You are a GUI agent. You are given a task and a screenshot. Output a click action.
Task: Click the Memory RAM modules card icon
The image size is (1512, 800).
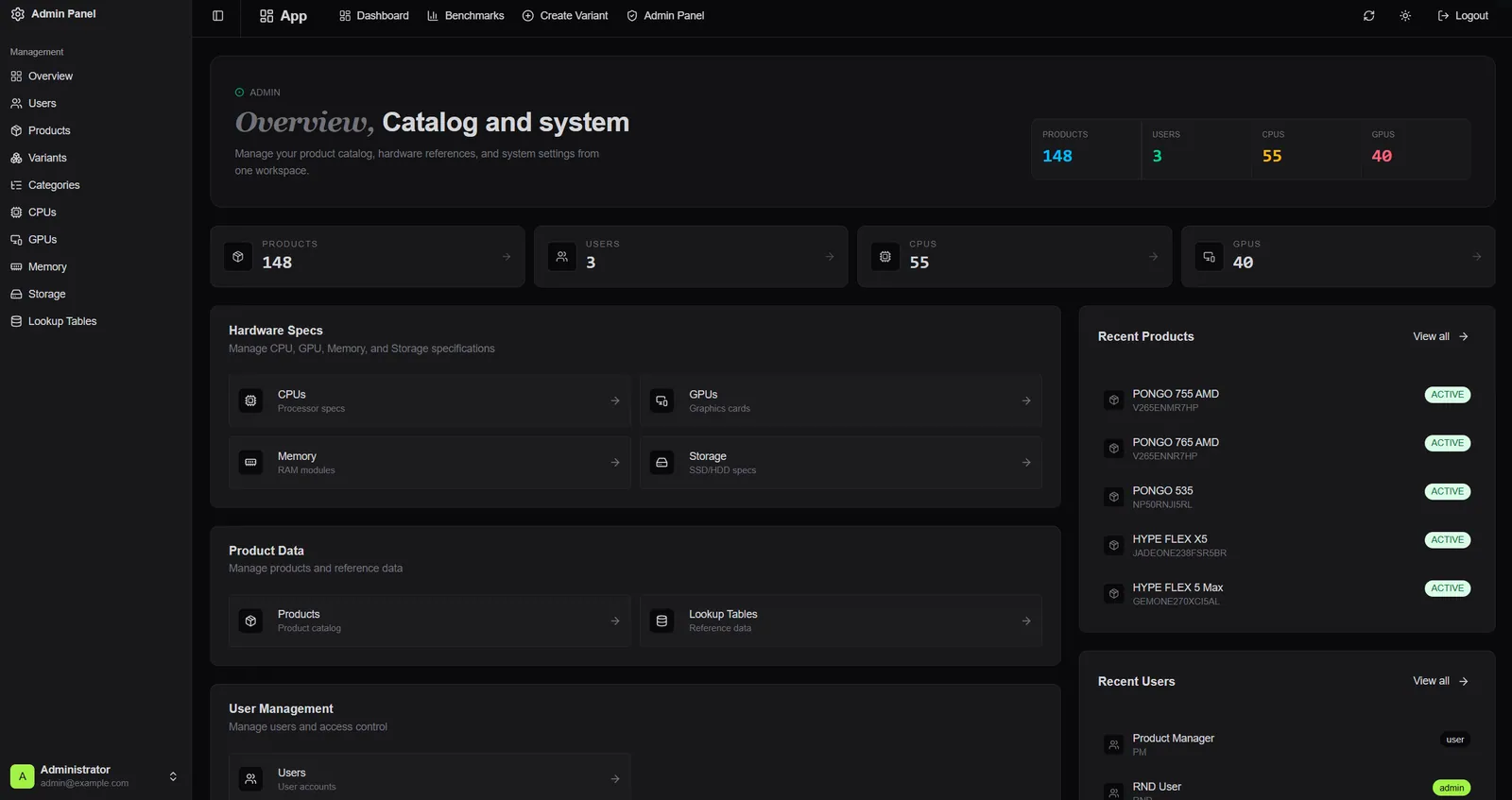coord(251,463)
